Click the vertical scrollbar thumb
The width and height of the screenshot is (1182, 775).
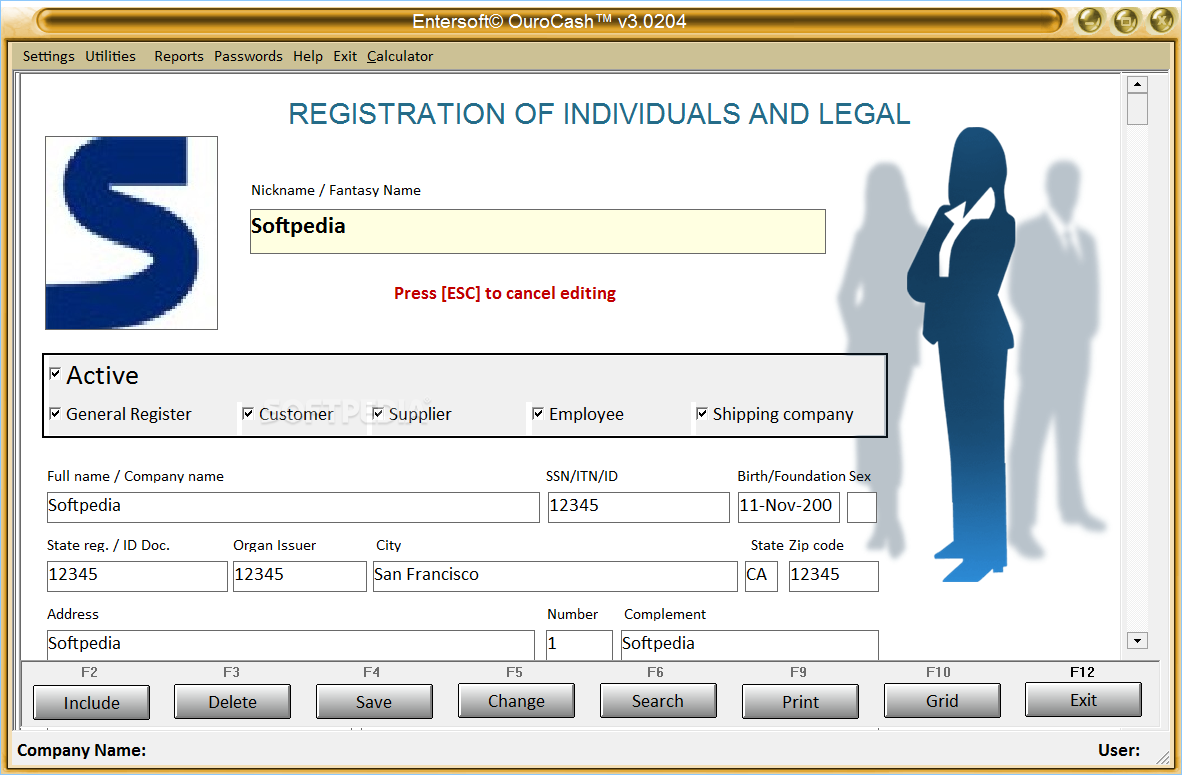1137,109
